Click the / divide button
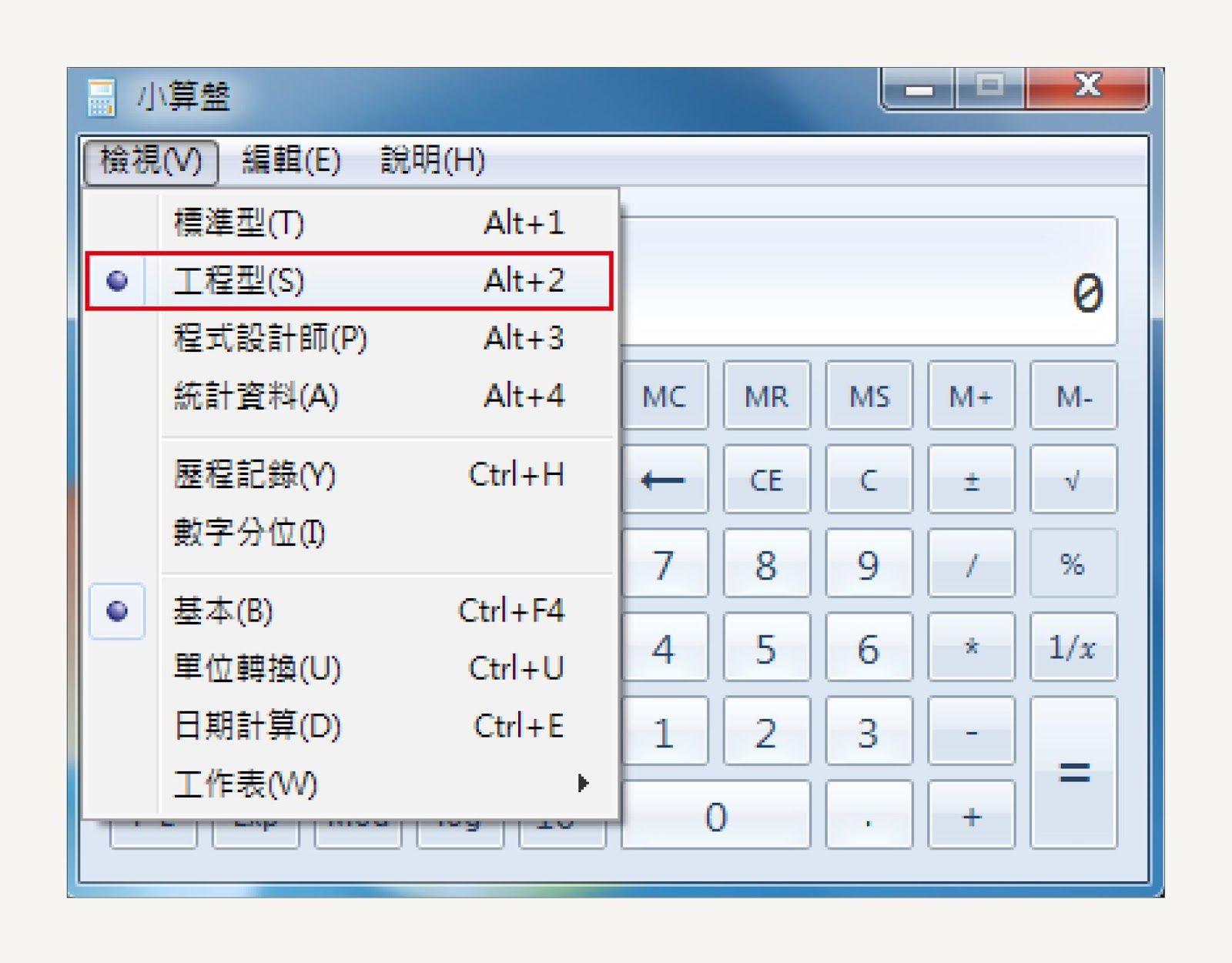The height and width of the screenshot is (963, 1232). 971,563
